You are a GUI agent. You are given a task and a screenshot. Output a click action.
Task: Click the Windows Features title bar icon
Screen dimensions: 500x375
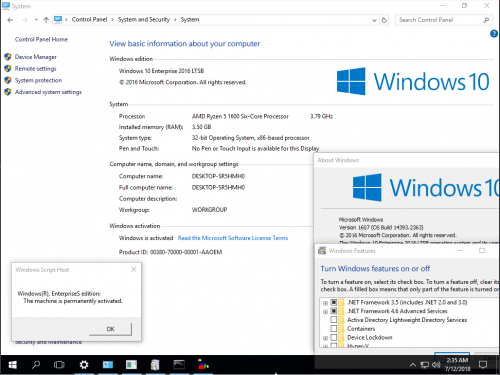pyautogui.click(x=322, y=251)
